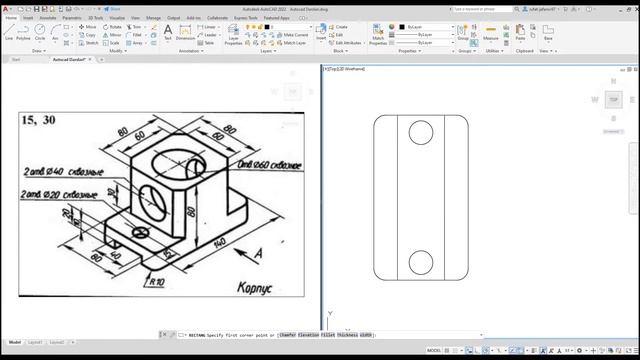
Task: Click the Leader button
Action: [x=207, y=35]
